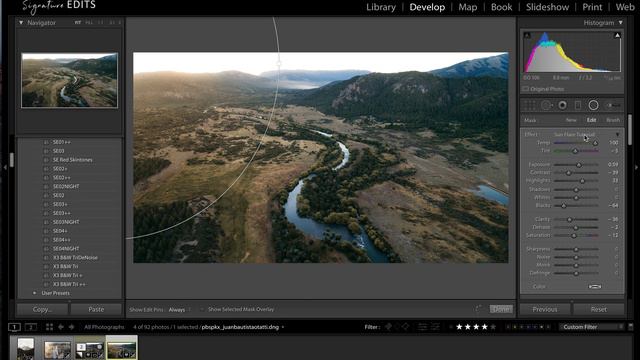
Task: Select the Crop Overlay tool icon
Action: 530,105
